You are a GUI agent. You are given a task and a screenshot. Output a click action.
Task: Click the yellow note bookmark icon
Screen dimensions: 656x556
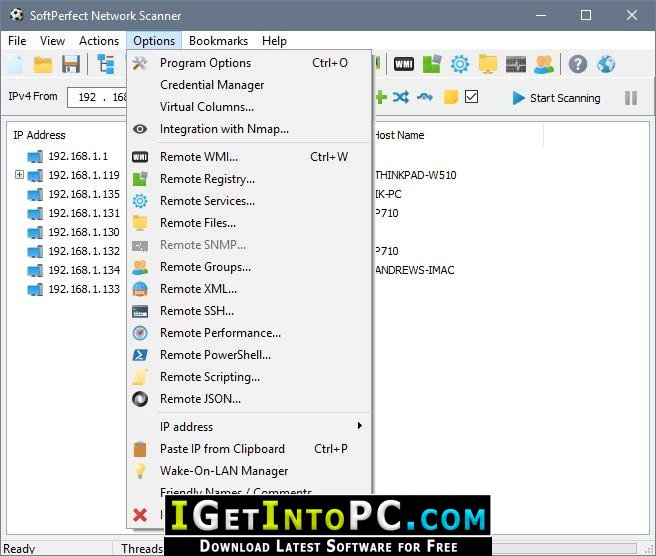click(450, 97)
